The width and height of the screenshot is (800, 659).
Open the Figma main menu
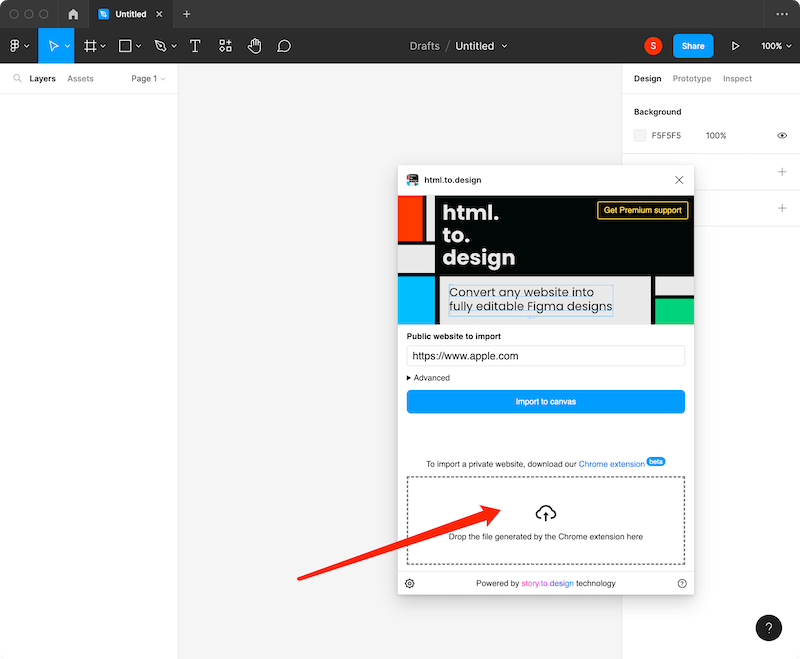coord(17,46)
